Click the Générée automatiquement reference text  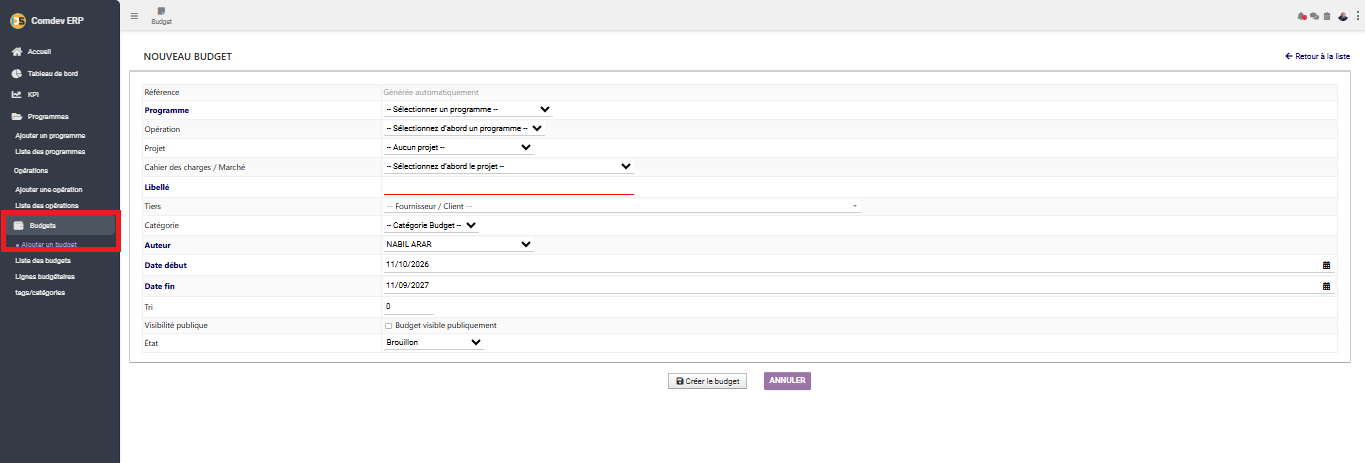tap(432, 92)
